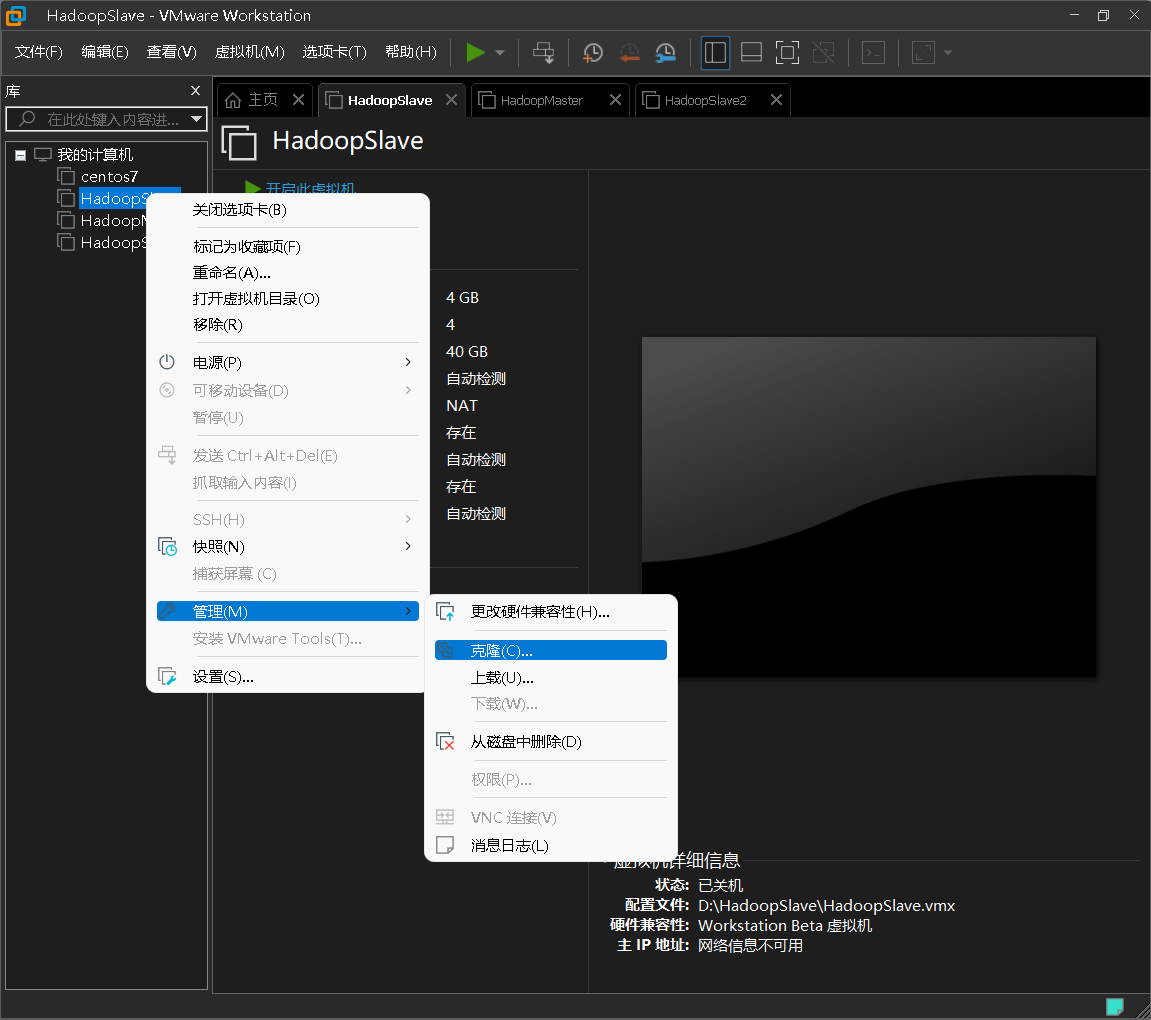Close the HadoopSlave tab
The width and height of the screenshot is (1151, 1020).
point(451,100)
